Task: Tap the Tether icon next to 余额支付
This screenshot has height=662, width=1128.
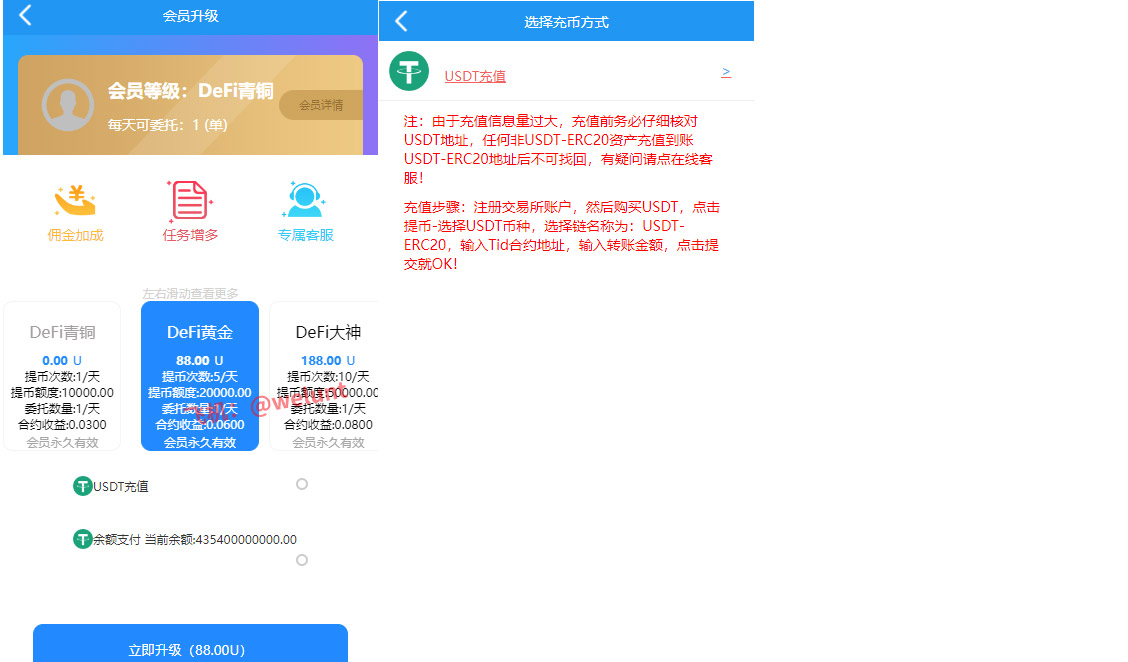Action: coord(83,539)
